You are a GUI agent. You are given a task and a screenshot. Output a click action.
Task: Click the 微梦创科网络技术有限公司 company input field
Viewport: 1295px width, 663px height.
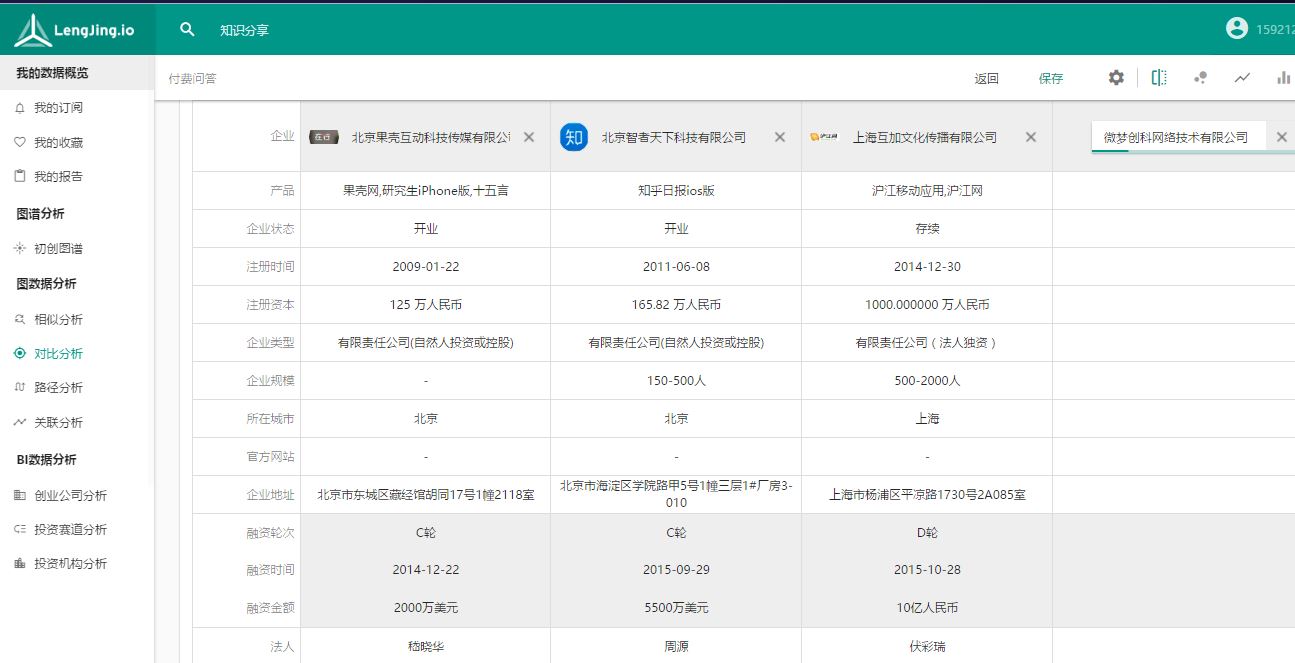[1176, 137]
